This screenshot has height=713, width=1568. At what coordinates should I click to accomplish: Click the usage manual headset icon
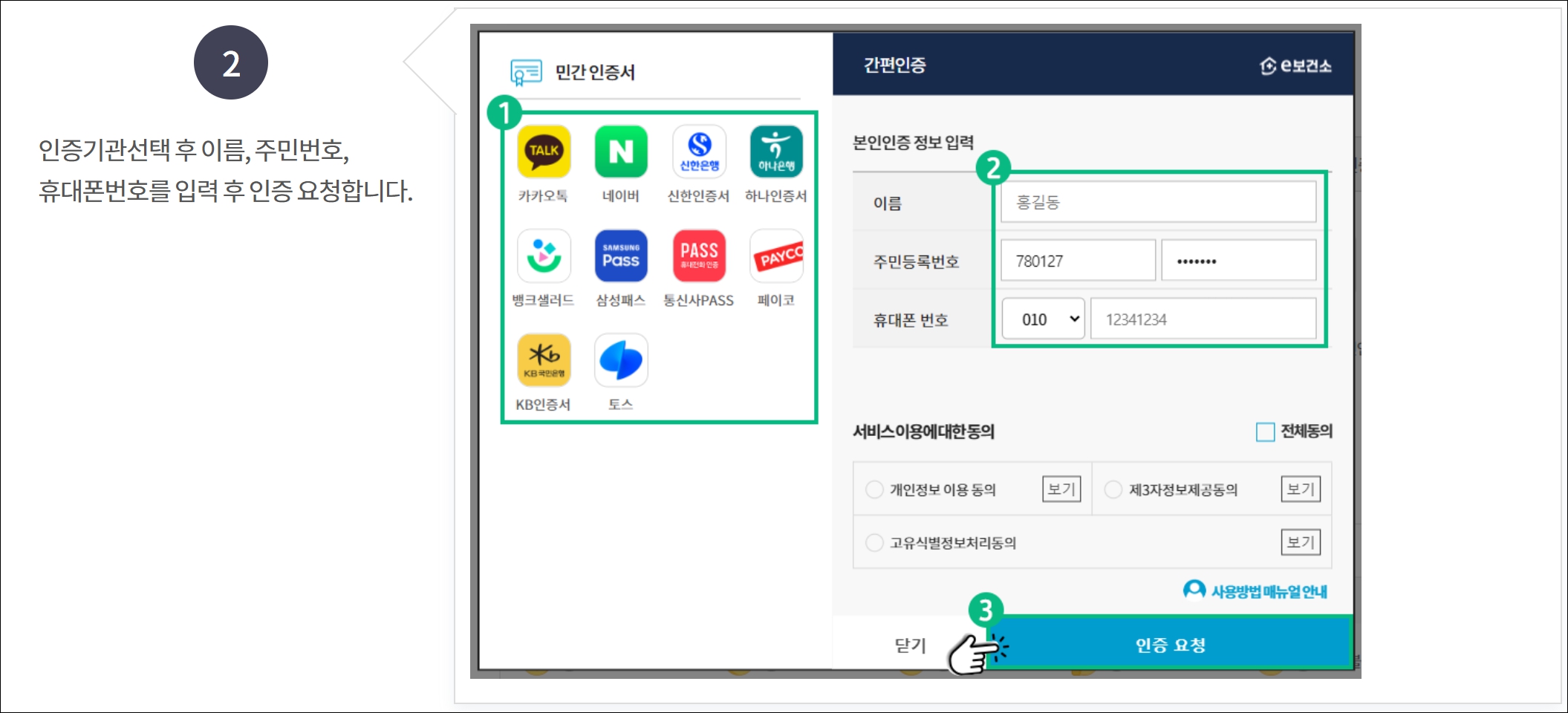1194,590
